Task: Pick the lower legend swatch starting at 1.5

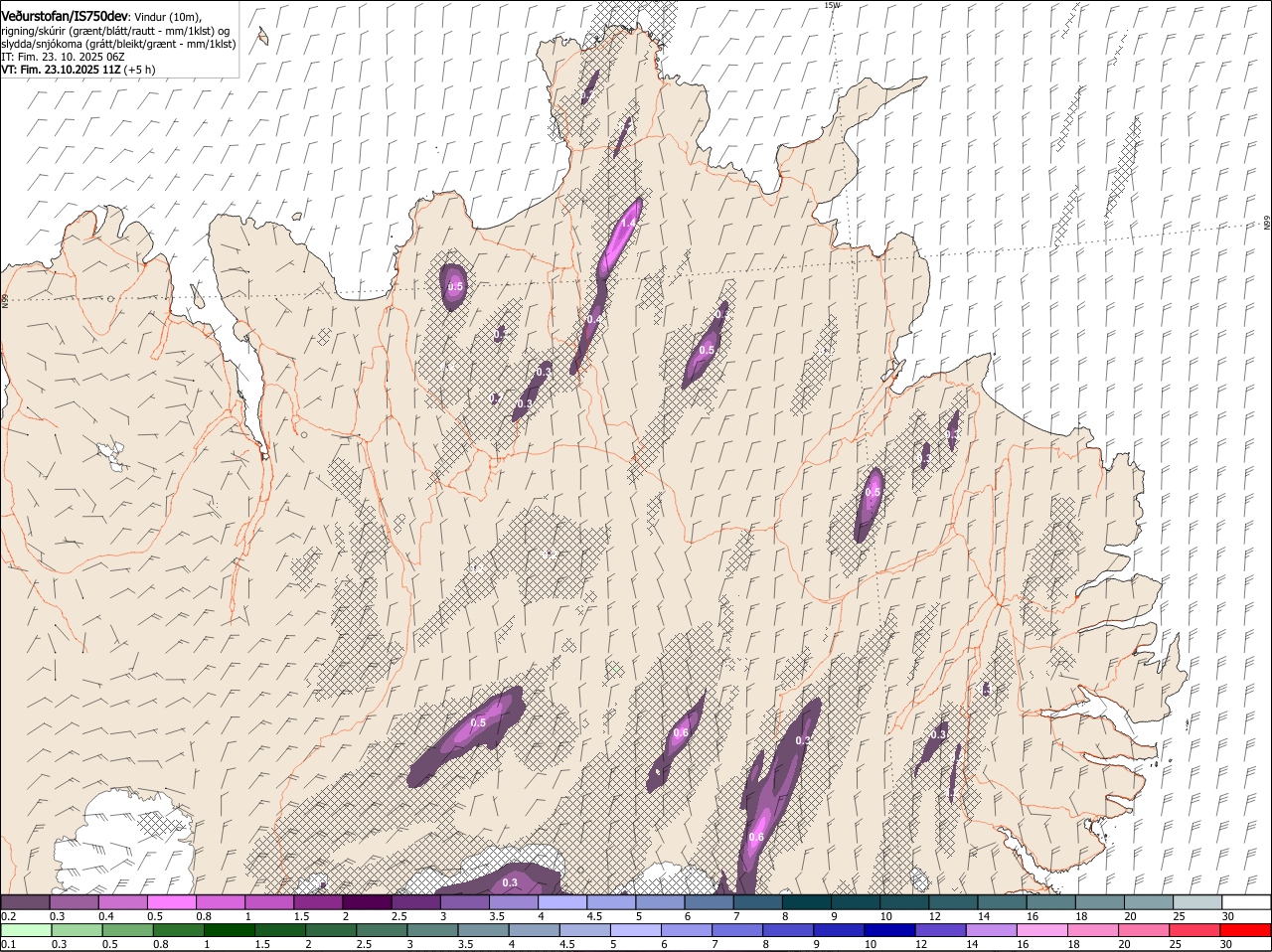Action: 279,930
